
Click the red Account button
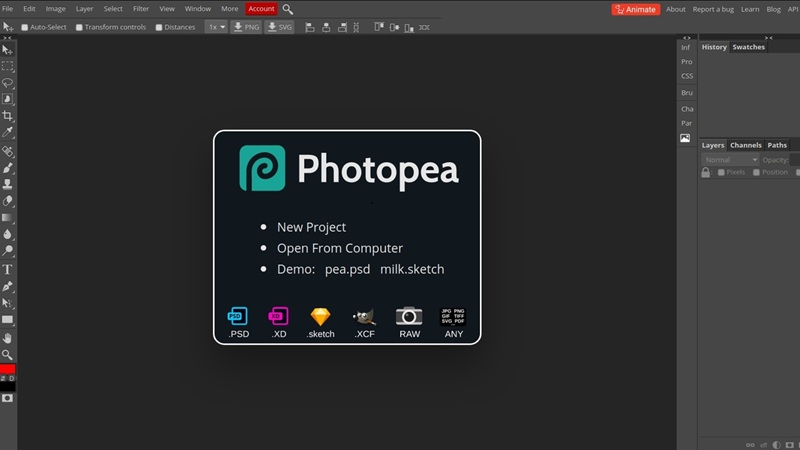pyautogui.click(x=261, y=9)
